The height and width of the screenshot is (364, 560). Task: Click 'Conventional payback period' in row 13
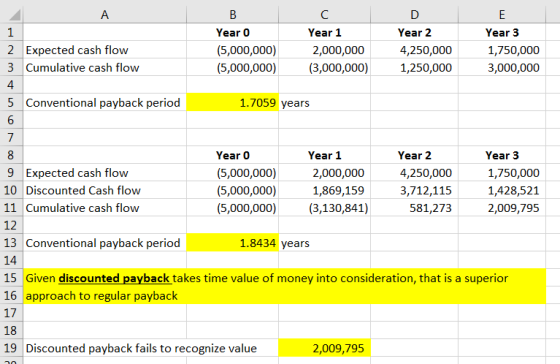click(x=103, y=243)
